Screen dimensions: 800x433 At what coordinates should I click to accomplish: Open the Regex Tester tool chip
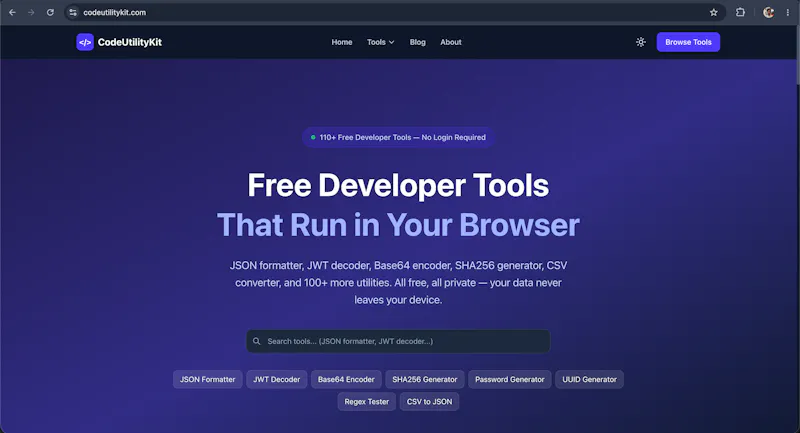[366, 402]
